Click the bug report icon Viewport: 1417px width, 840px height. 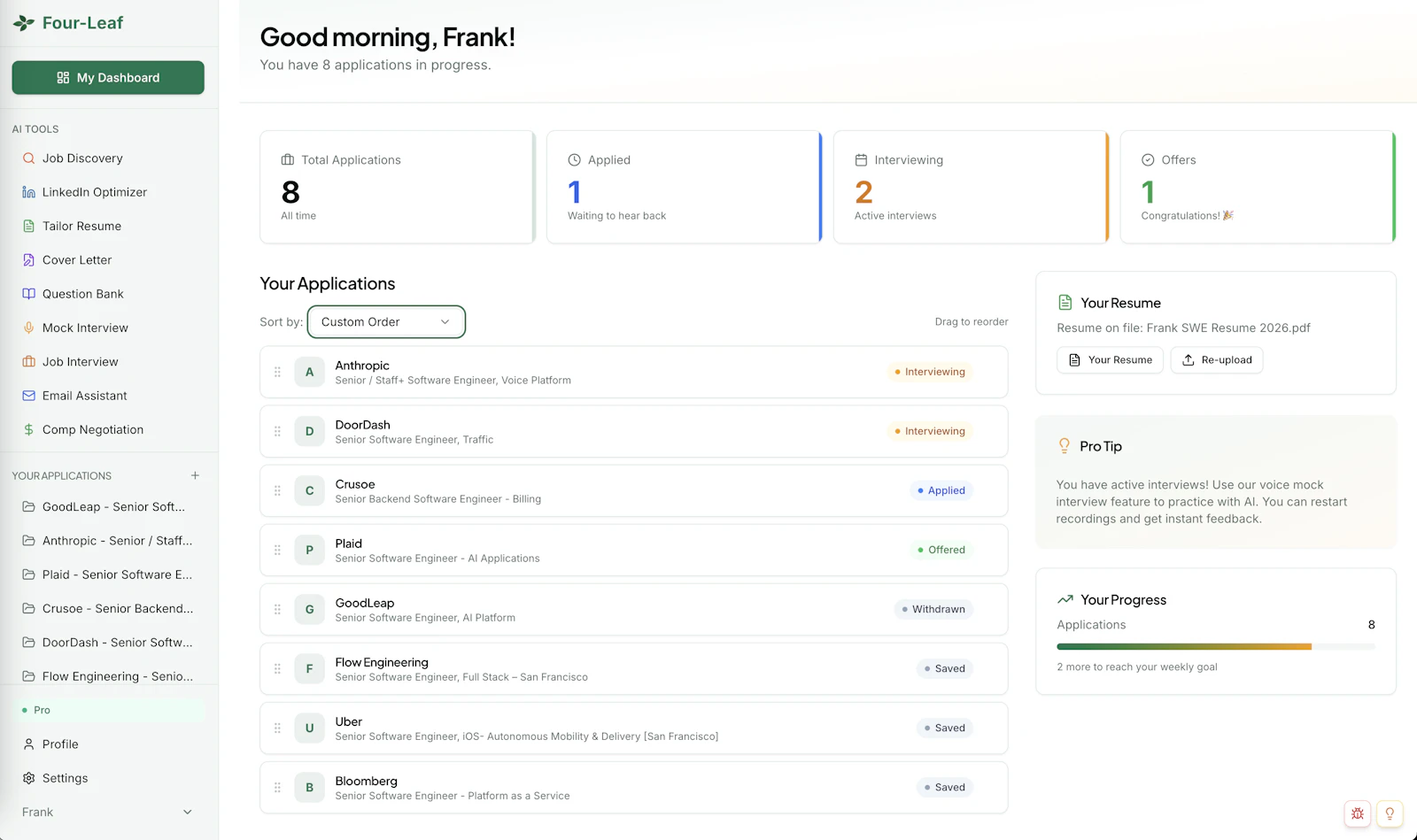(x=1357, y=813)
